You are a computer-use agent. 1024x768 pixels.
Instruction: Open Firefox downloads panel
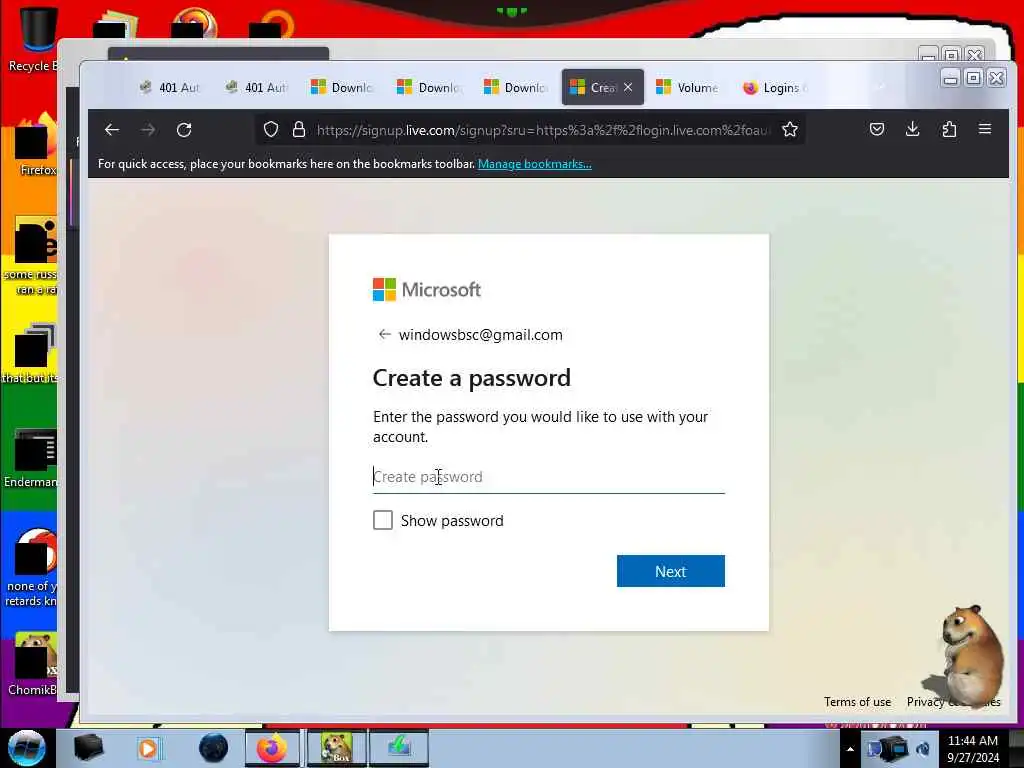(x=913, y=129)
